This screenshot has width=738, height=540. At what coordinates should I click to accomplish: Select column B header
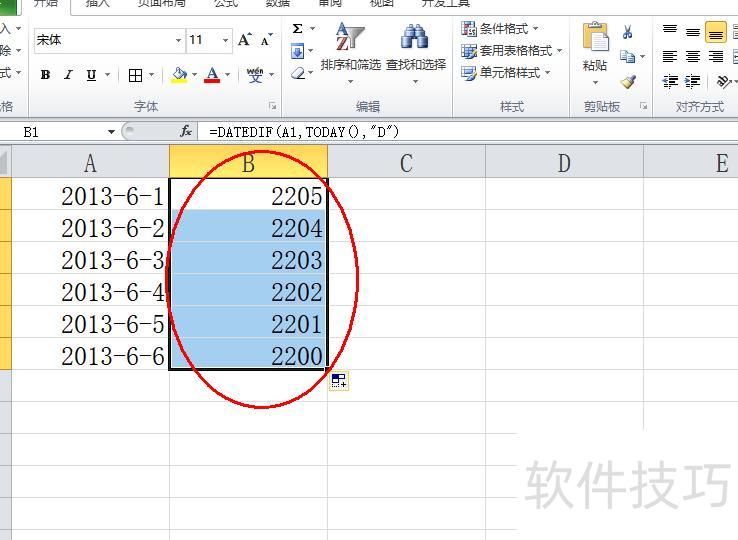(249, 161)
